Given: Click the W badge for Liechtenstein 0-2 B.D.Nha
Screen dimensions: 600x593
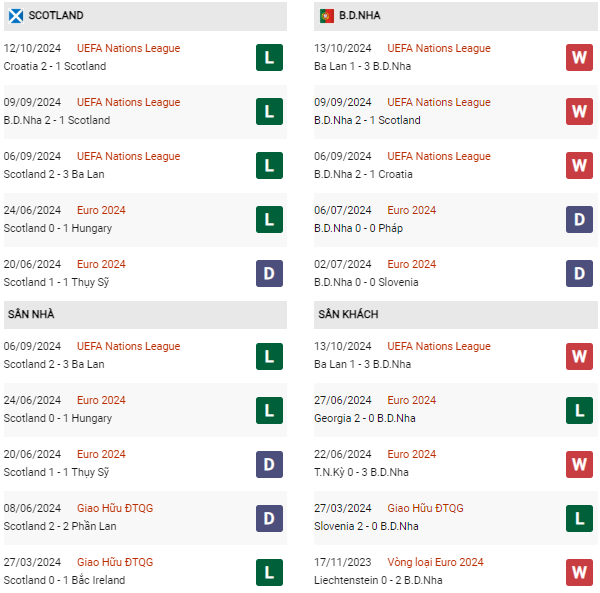Looking at the screenshot, I should pyautogui.click(x=579, y=572).
